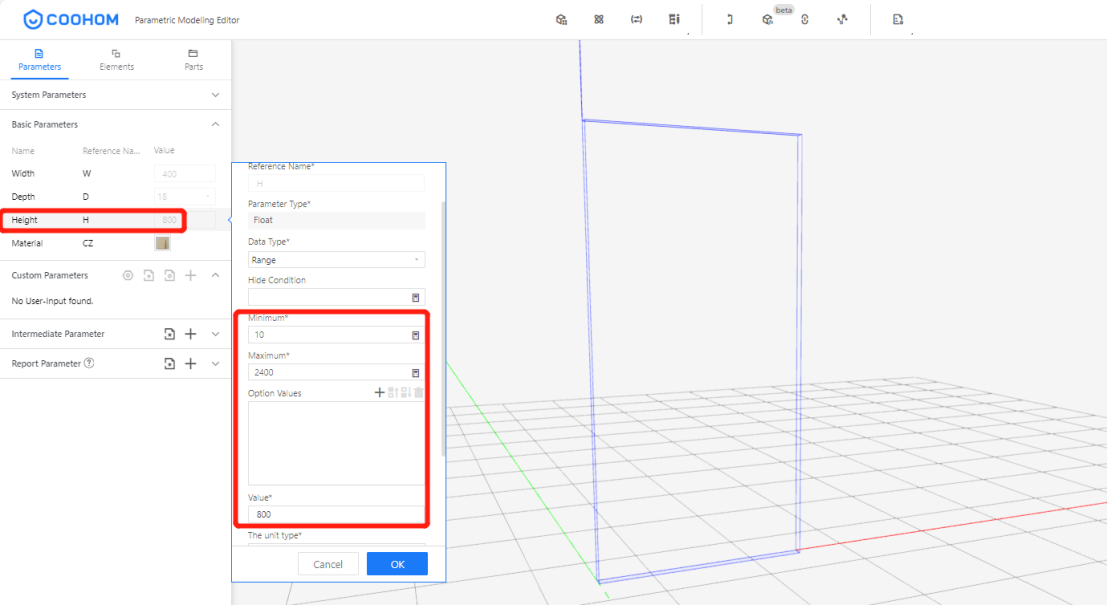
Task: Click the Hide Condition calculator icon
Action: tap(416, 298)
